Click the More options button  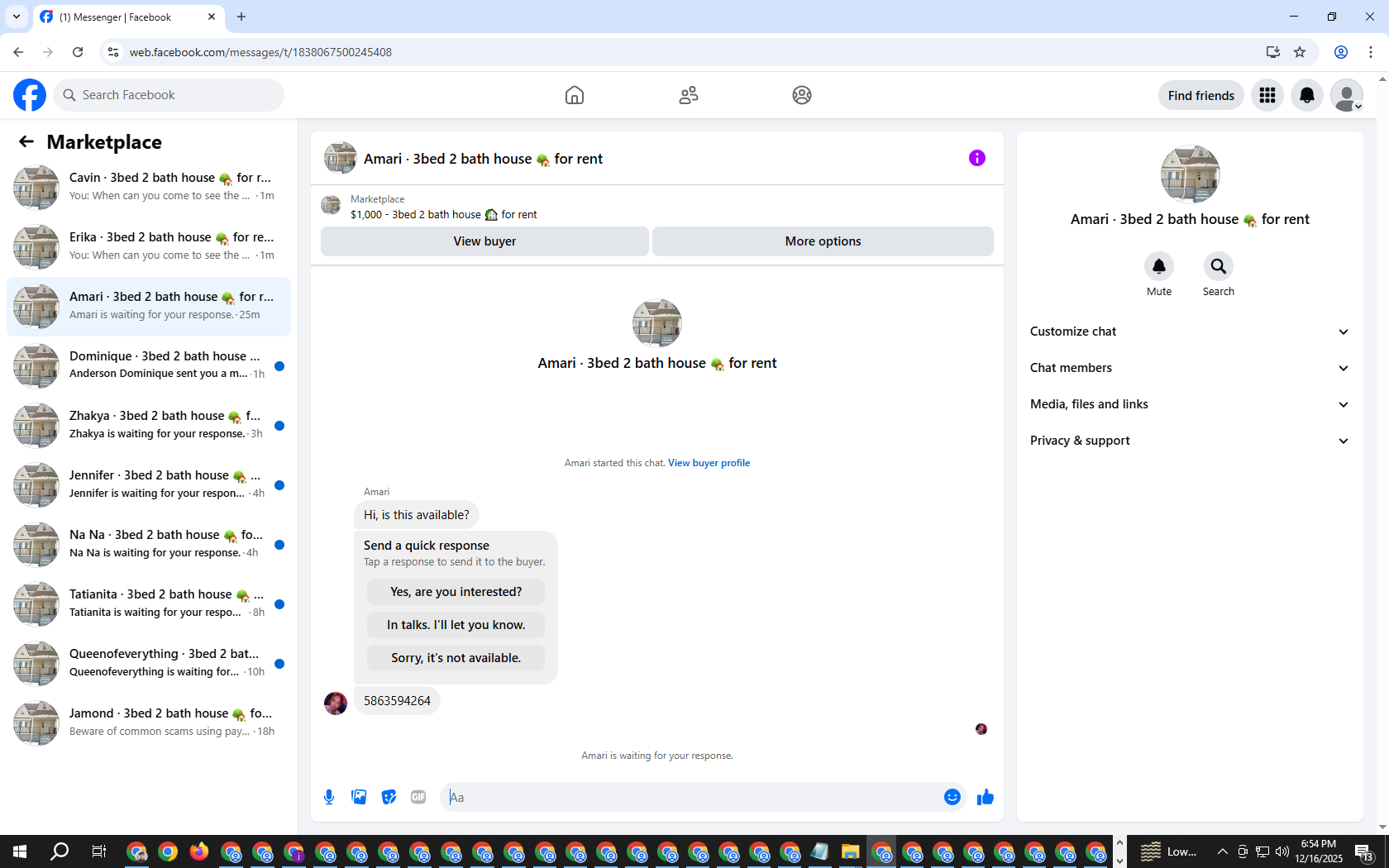pyautogui.click(x=823, y=241)
